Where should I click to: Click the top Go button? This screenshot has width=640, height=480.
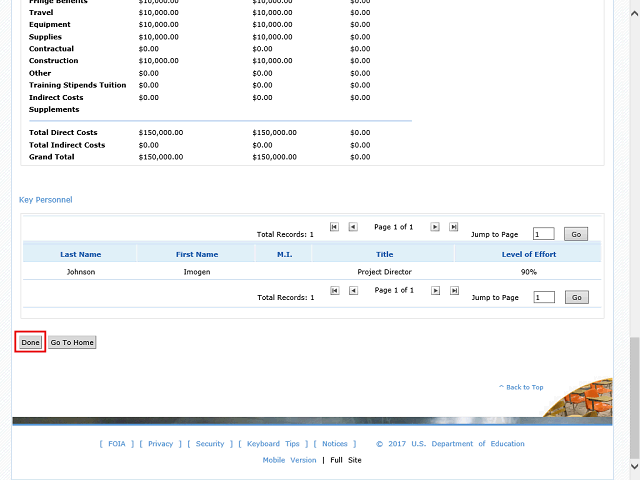(576, 234)
